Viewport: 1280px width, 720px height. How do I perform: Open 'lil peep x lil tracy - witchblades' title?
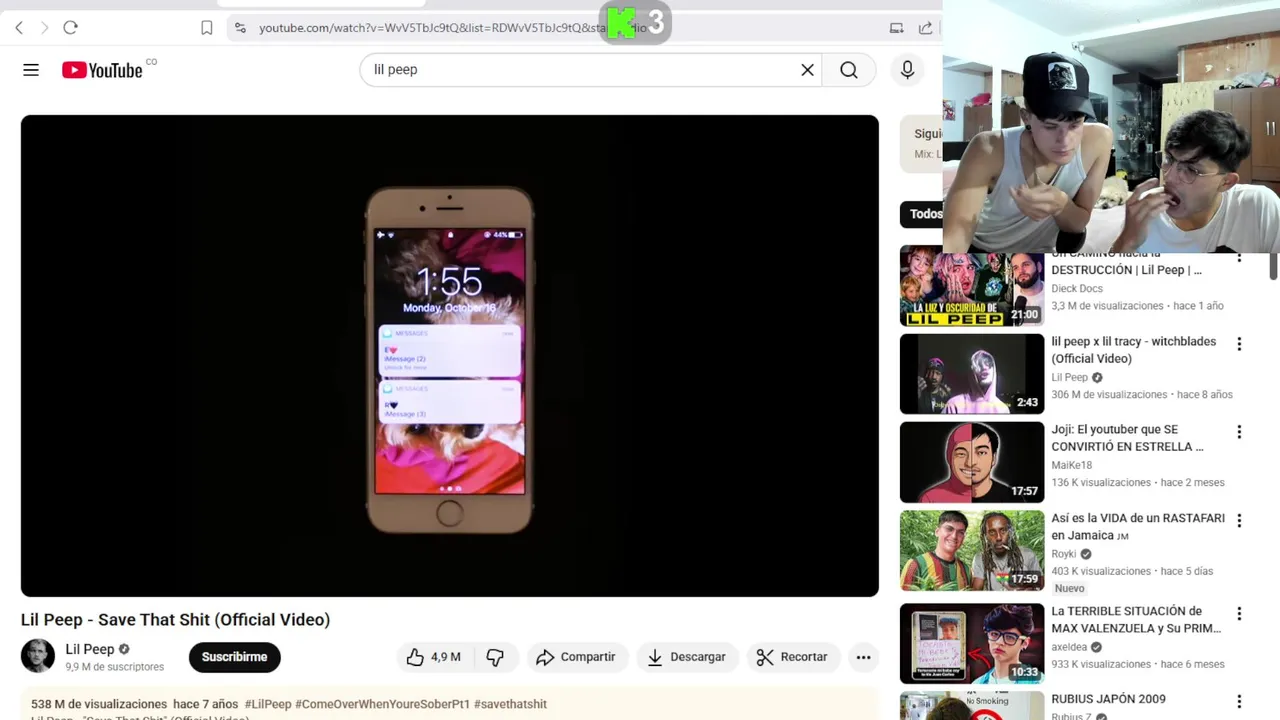[1134, 350]
